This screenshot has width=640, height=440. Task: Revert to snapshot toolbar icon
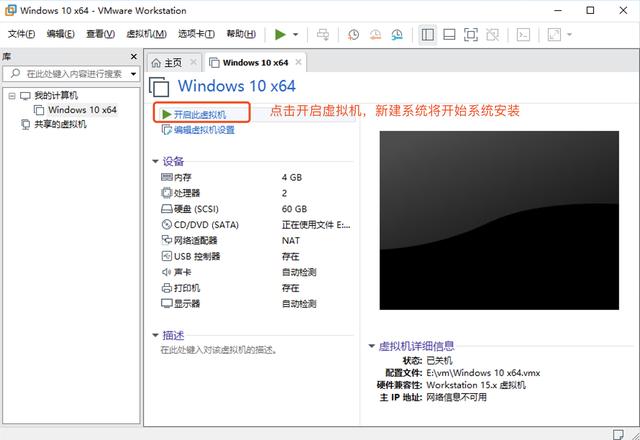375,35
